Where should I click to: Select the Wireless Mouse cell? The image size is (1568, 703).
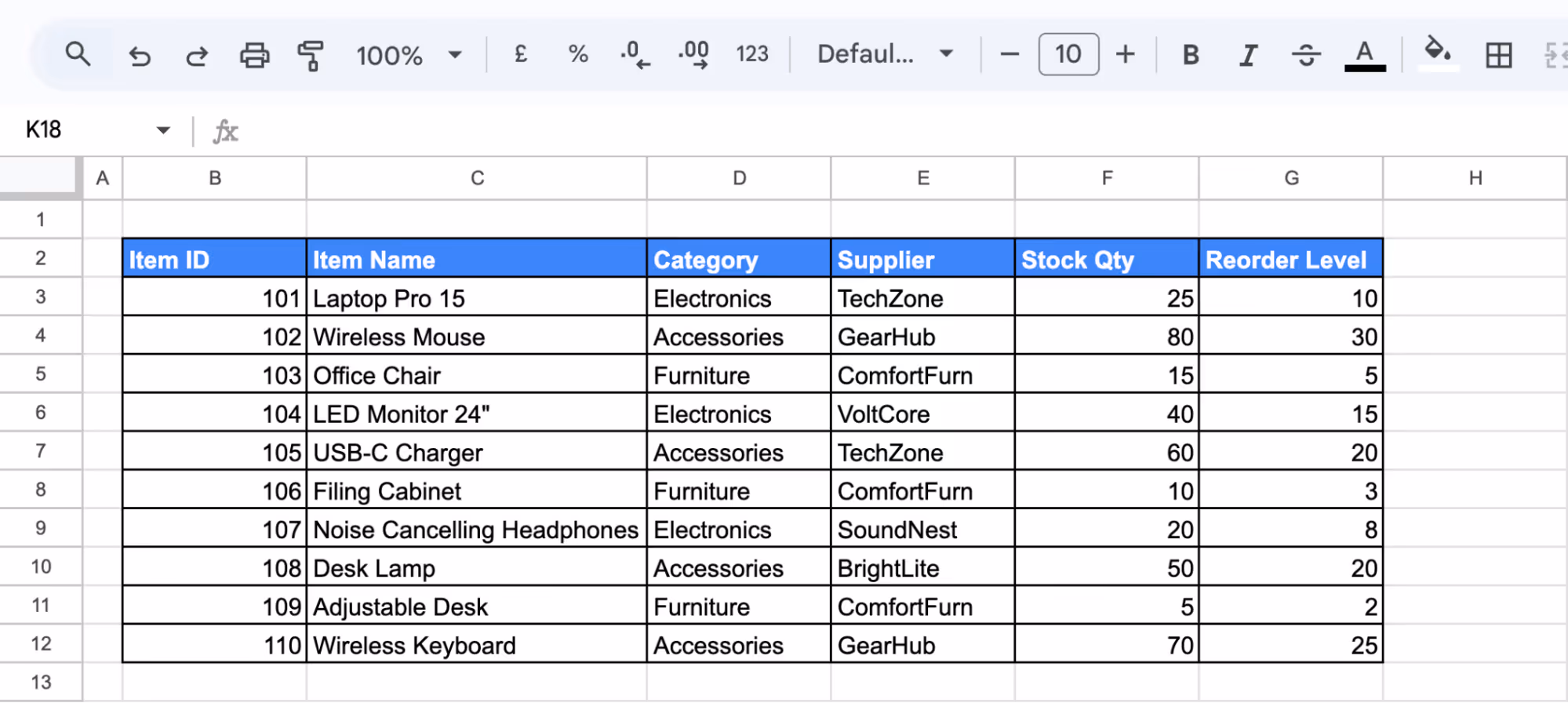tap(477, 336)
